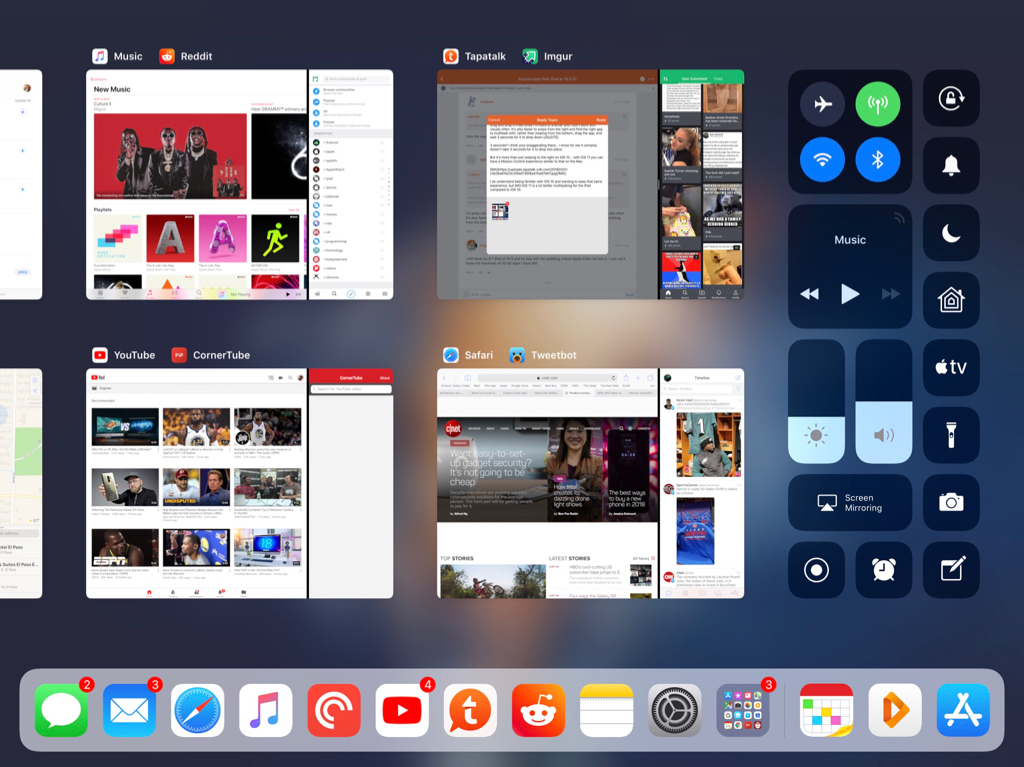Open Reddit from the dock
This screenshot has width=1024, height=767.
point(538,710)
